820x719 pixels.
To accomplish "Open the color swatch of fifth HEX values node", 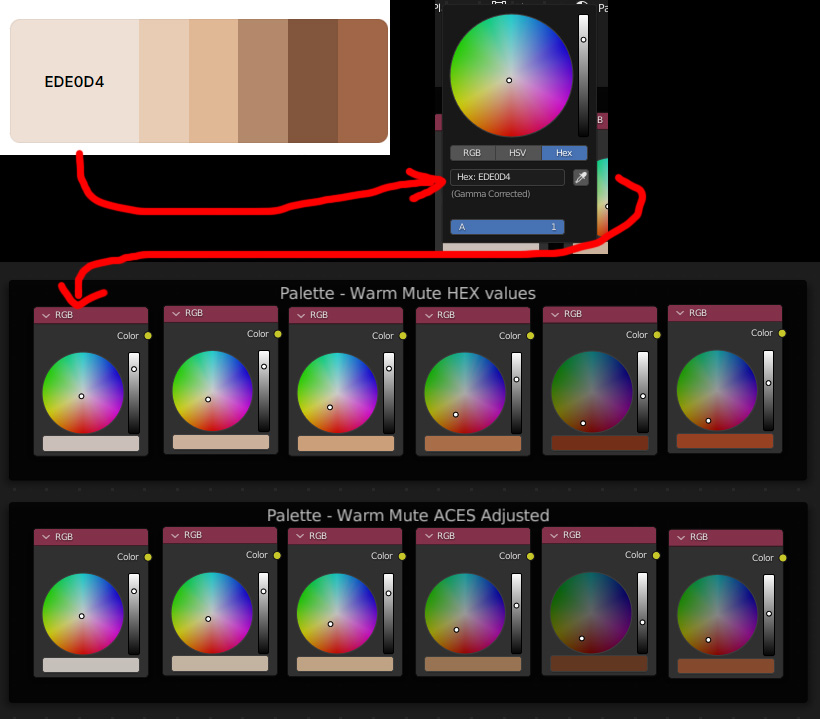I will click(x=600, y=443).
